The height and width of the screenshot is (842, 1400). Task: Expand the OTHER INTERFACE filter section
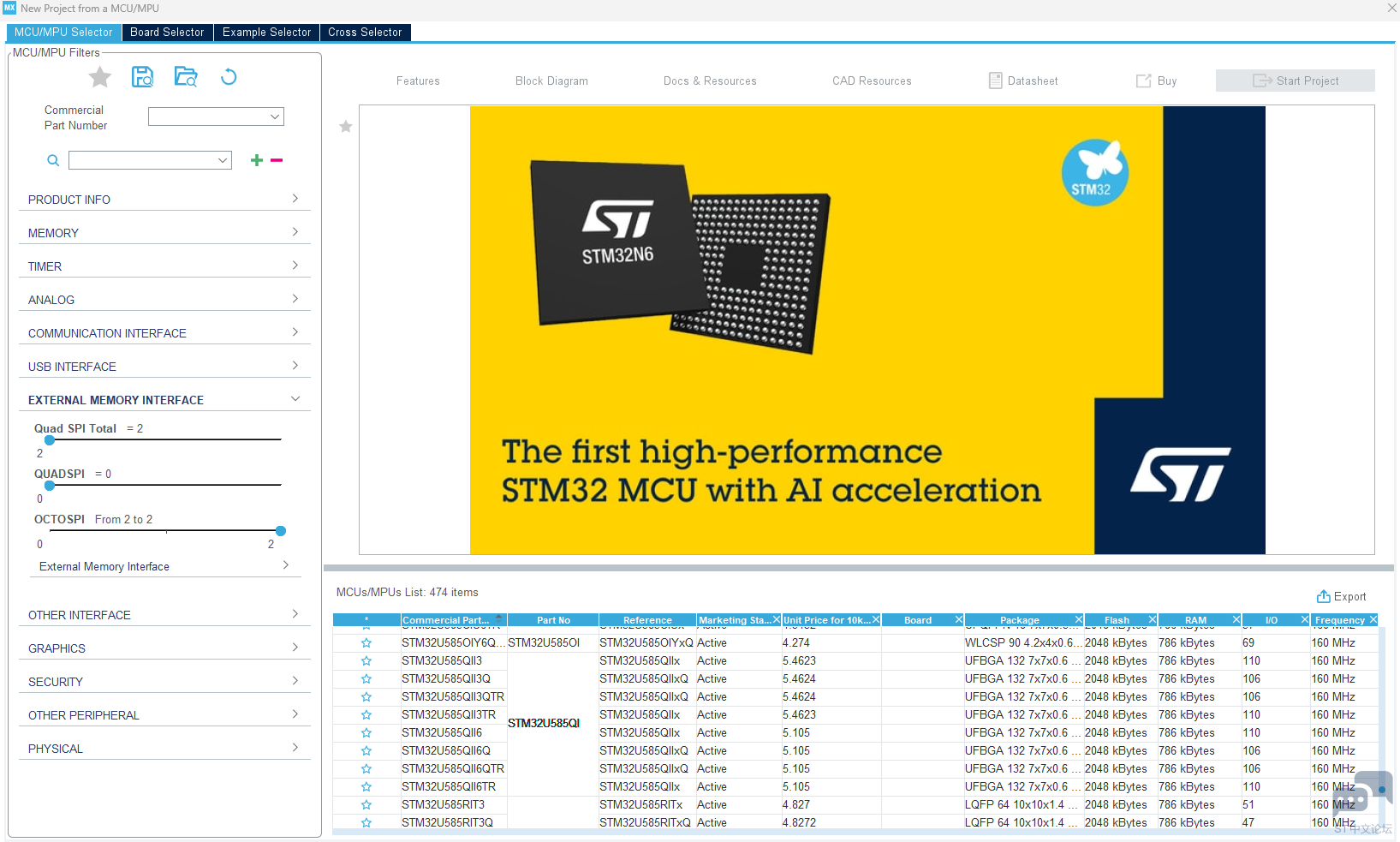pyautogui.click(x=164, y=614)
